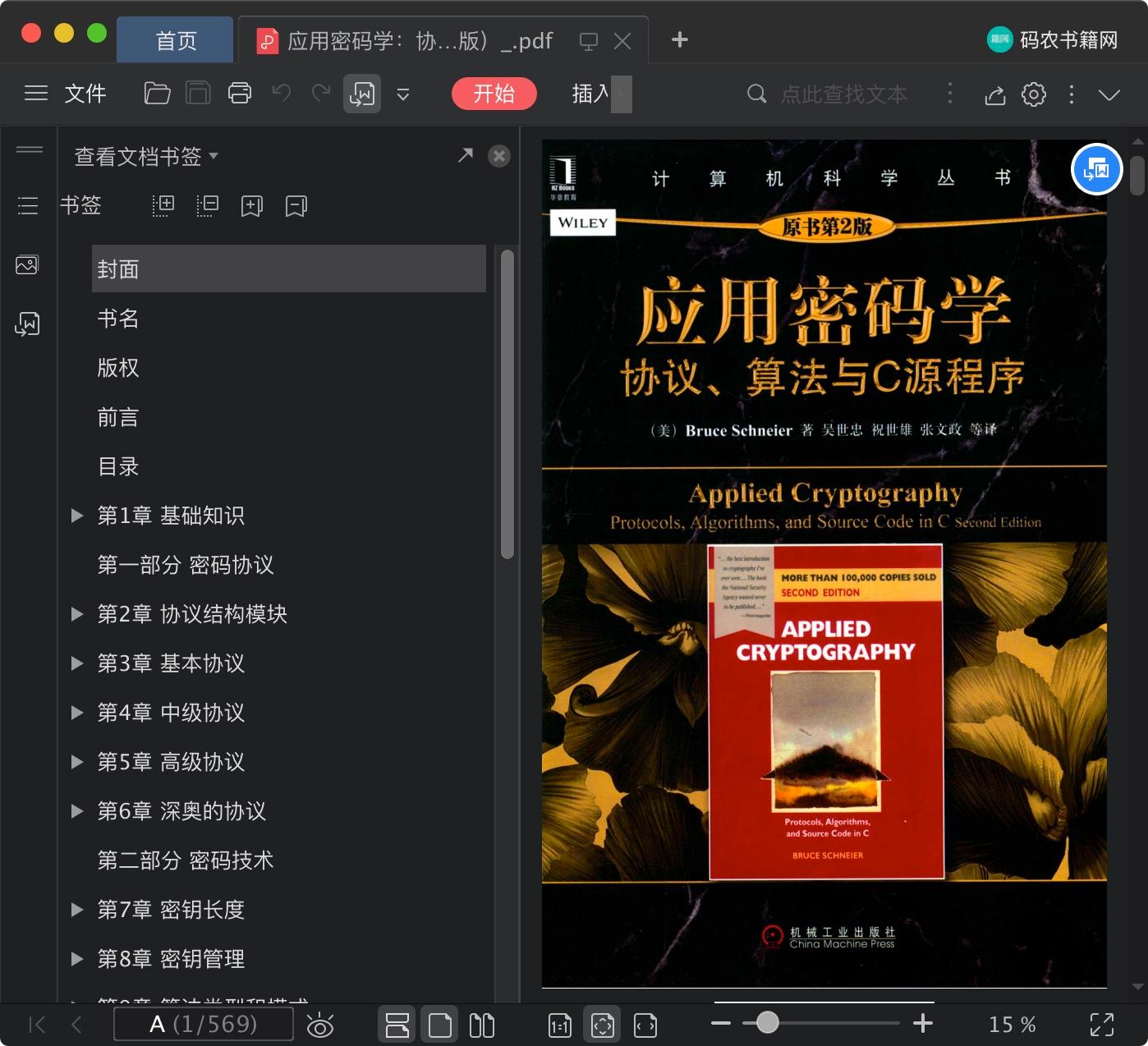Select the 应用密码学 pdf document tab
Screen dimensions: 1148x1046
(x=419, y=40)
